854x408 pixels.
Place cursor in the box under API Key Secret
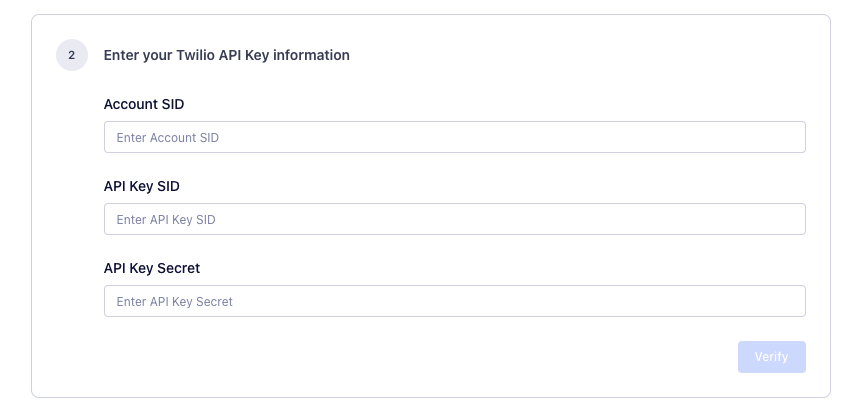[x=454, y=301]
